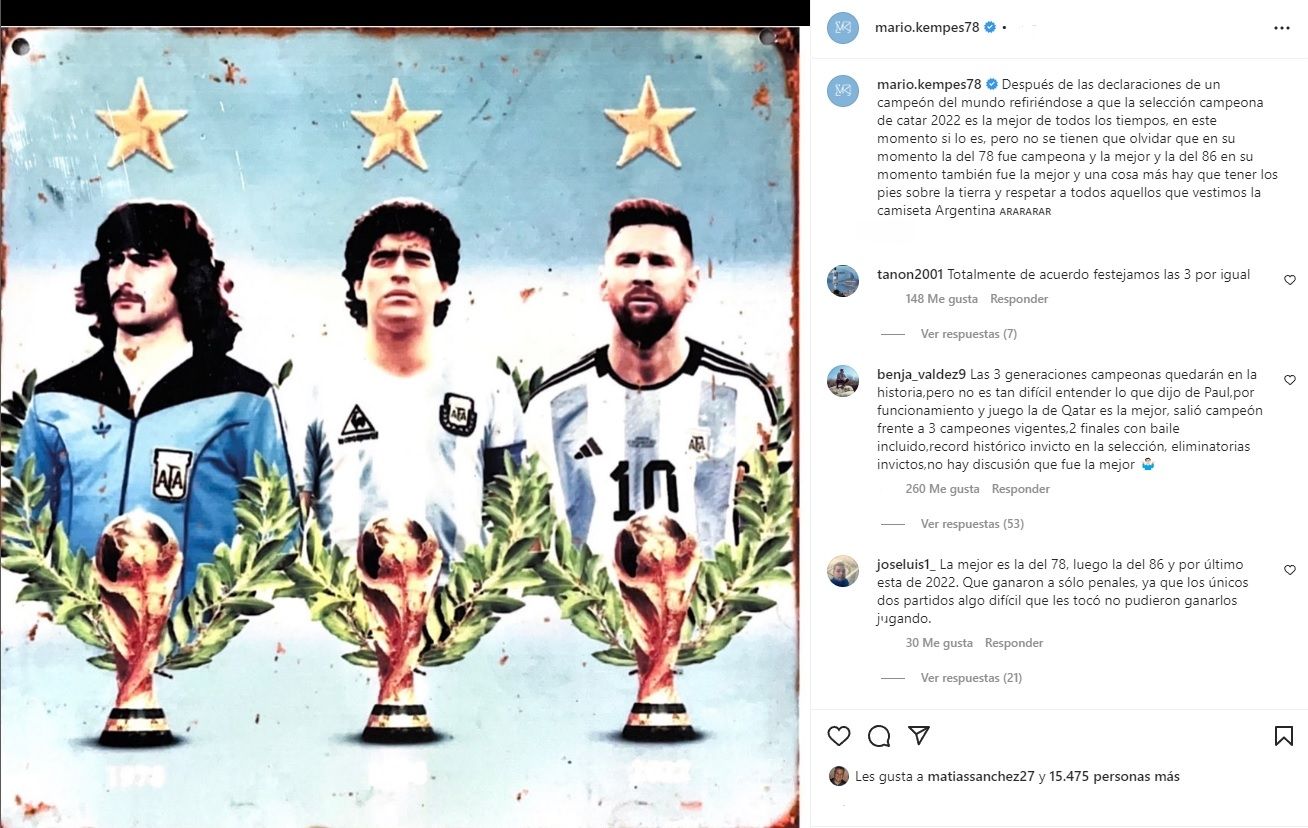Open the matiassanchez27 profile link

coord(981,776)
